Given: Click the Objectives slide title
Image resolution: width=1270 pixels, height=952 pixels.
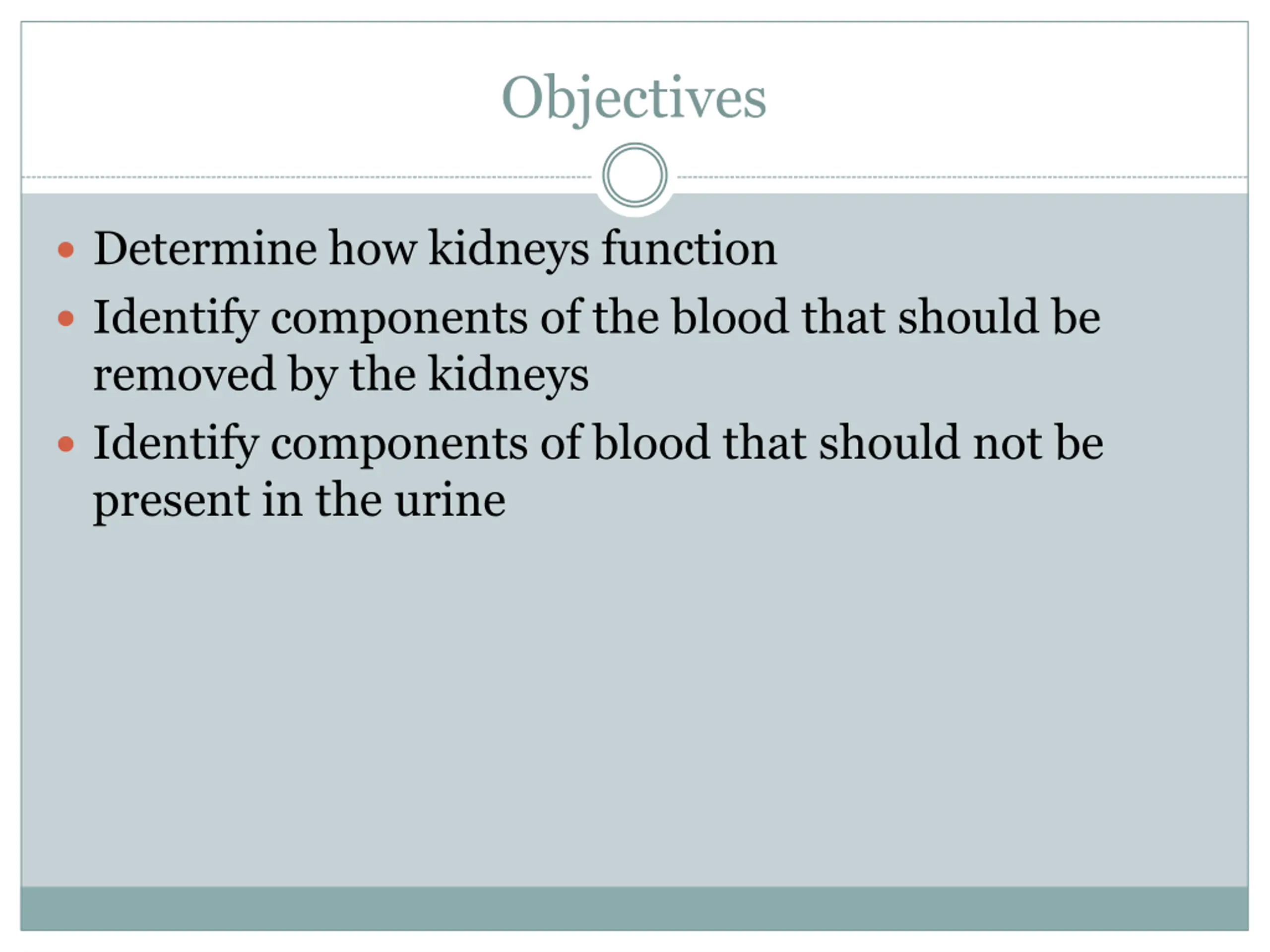Looking at the screenshot, I should coord(634,99).
